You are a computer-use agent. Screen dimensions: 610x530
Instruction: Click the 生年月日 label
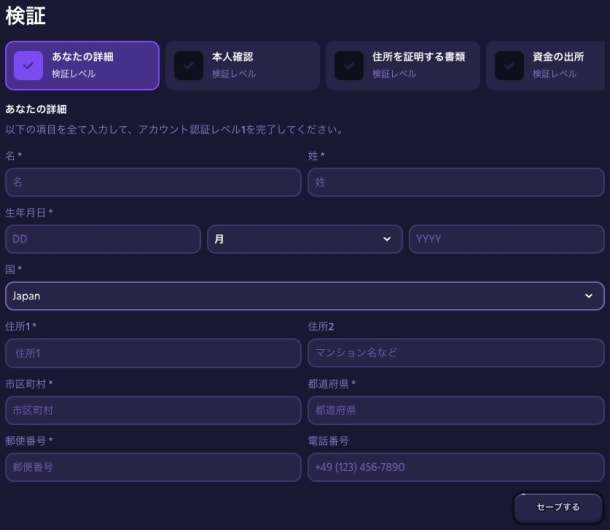[x=29, y=212]
